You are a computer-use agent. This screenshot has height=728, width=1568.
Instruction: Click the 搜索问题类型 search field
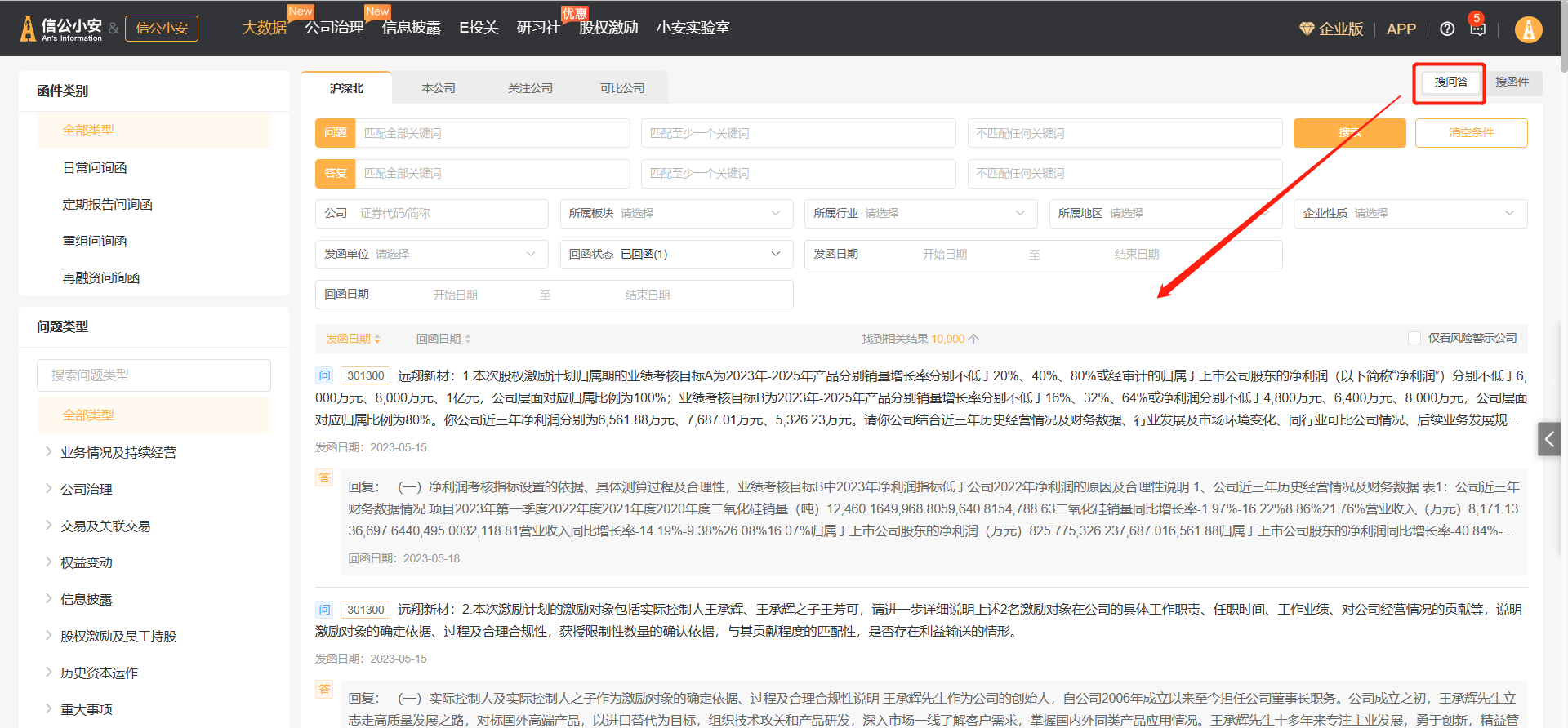tap(154, 375)
